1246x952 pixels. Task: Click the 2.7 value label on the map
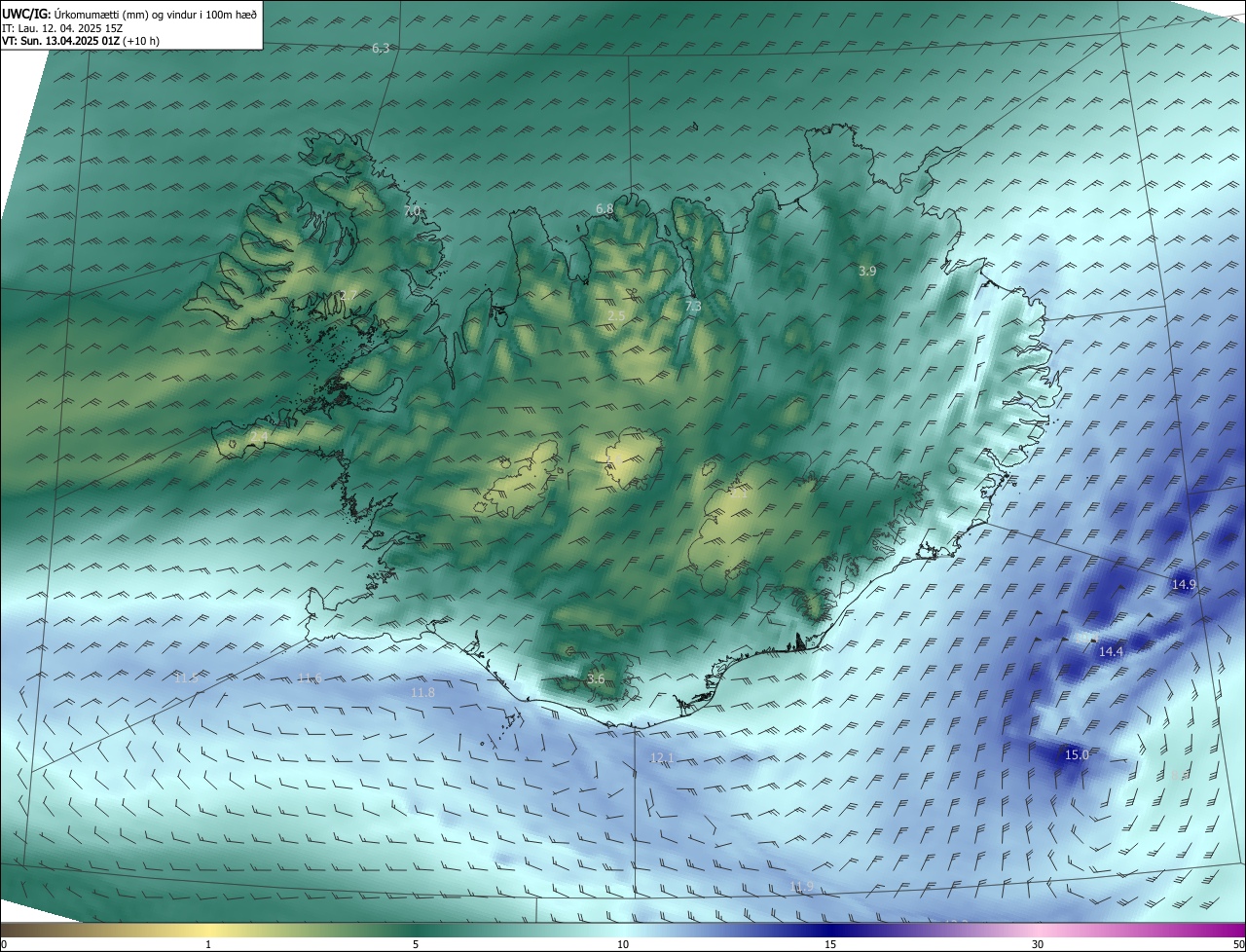pyautogui.click(x=348, y=295)
